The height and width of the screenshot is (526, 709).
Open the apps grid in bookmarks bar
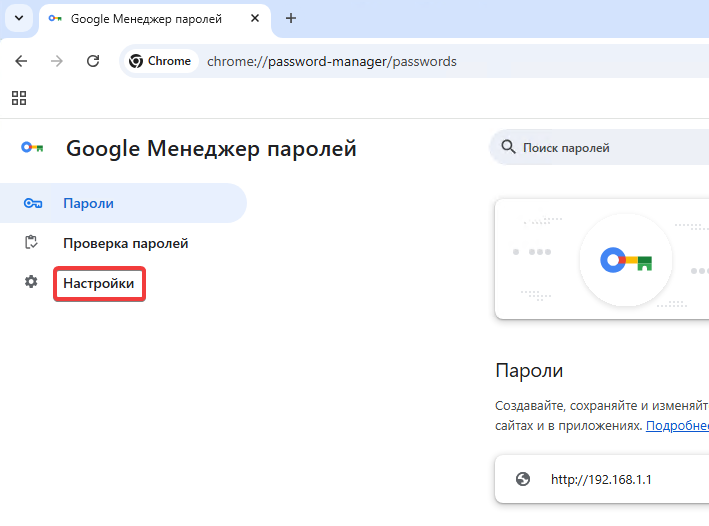click(x=19, y=98)
